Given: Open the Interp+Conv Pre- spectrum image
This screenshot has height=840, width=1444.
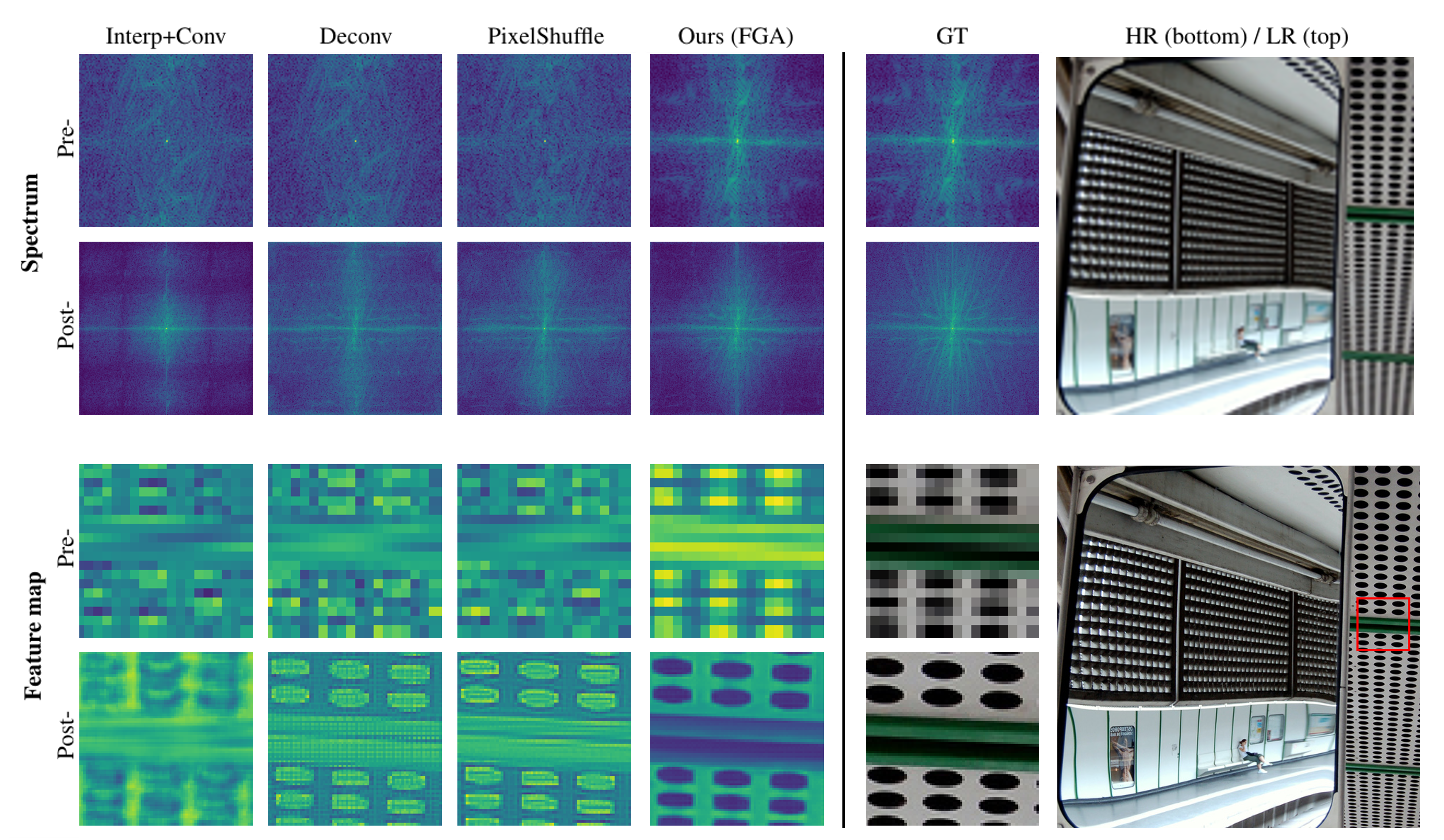Looking at the screenshot, I should coord(166,140).
